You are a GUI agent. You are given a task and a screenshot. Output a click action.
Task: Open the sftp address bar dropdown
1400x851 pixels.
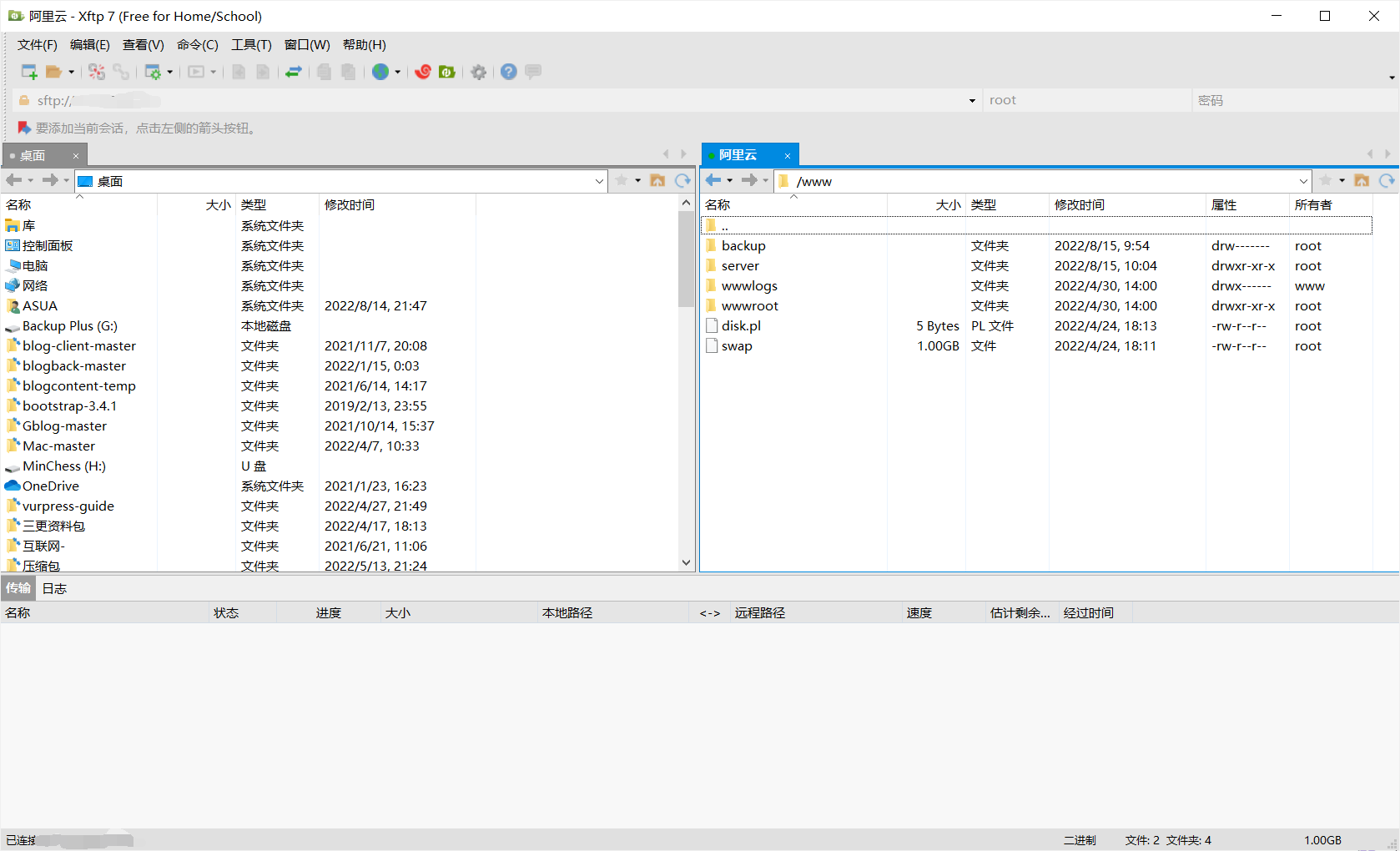pos(972,101)
